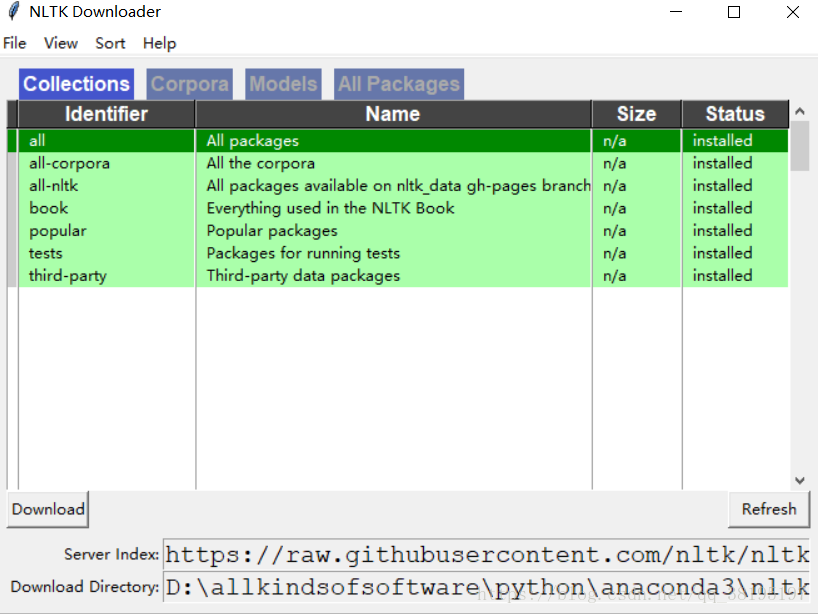
Task: Select the 'all-nltk' identifier
Action: [53, 186]
